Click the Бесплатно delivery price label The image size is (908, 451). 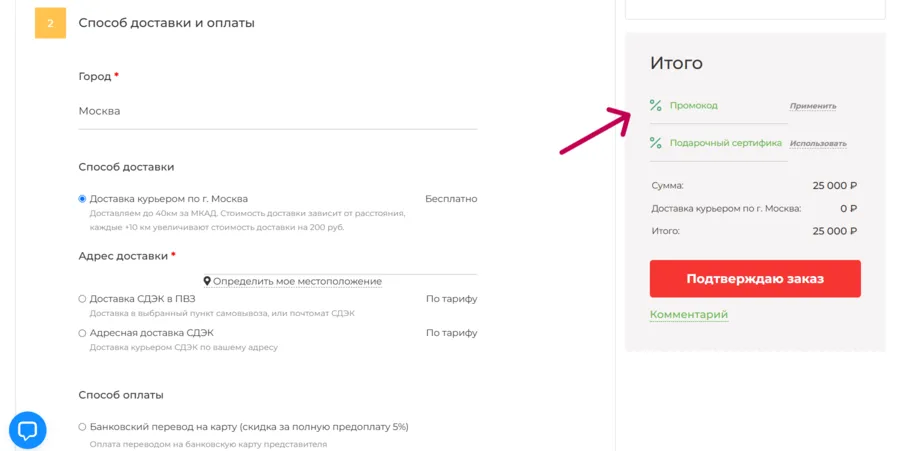(x=451, y=199)
